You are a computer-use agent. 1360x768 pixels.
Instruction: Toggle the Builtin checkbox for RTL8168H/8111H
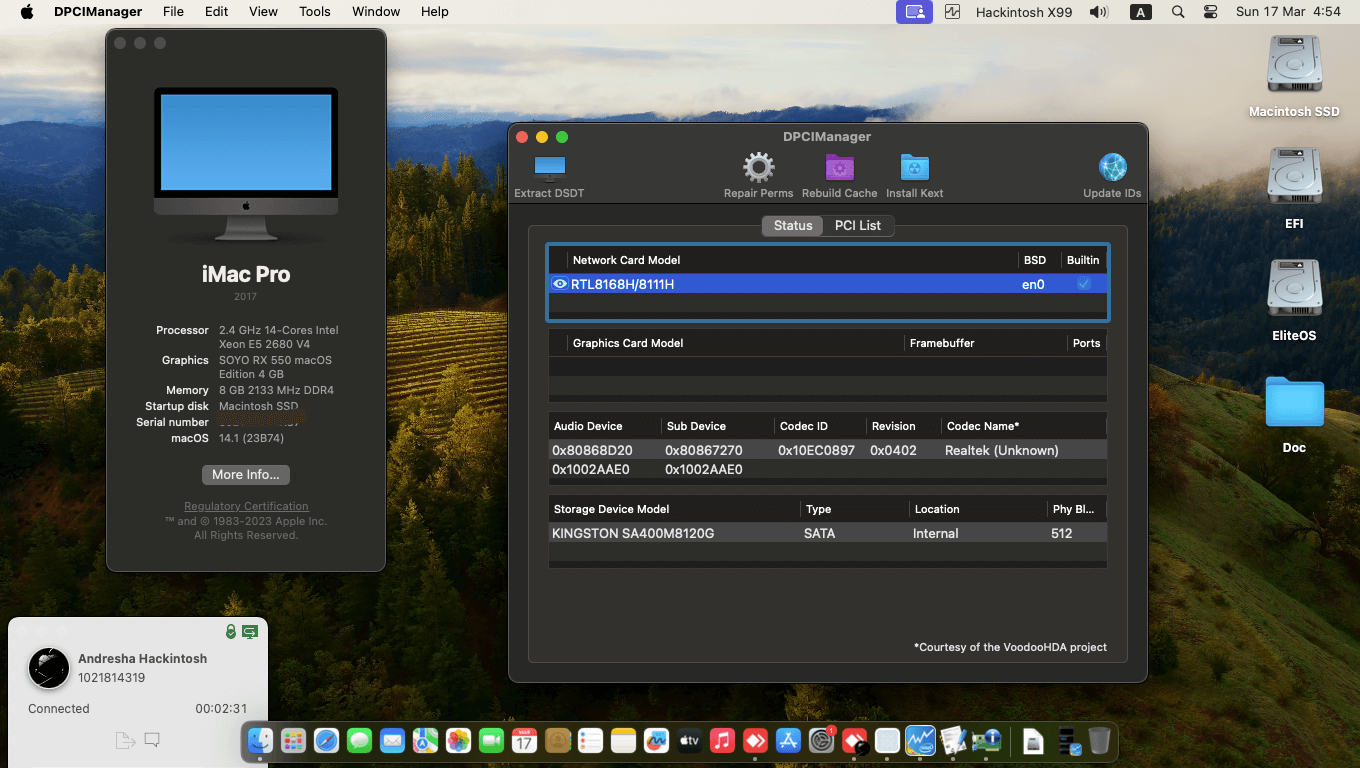(x=1083, y=284)
